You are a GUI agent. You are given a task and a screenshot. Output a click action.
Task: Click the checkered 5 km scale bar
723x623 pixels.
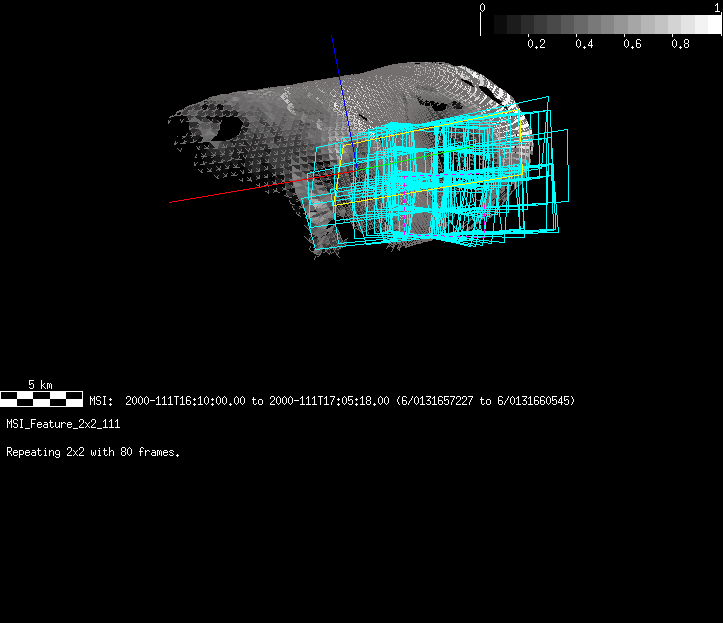click(x=41, y=399)
